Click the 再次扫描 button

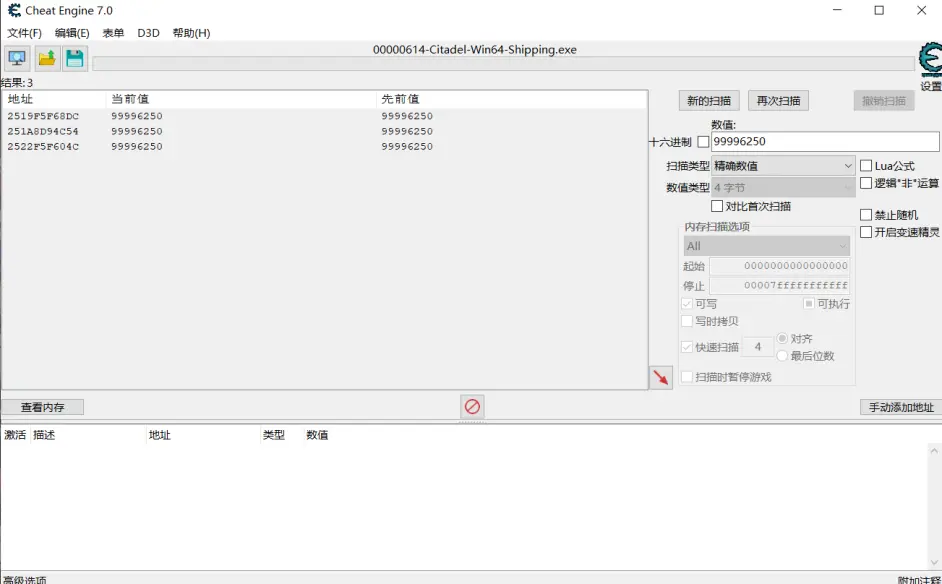(778, 101)
